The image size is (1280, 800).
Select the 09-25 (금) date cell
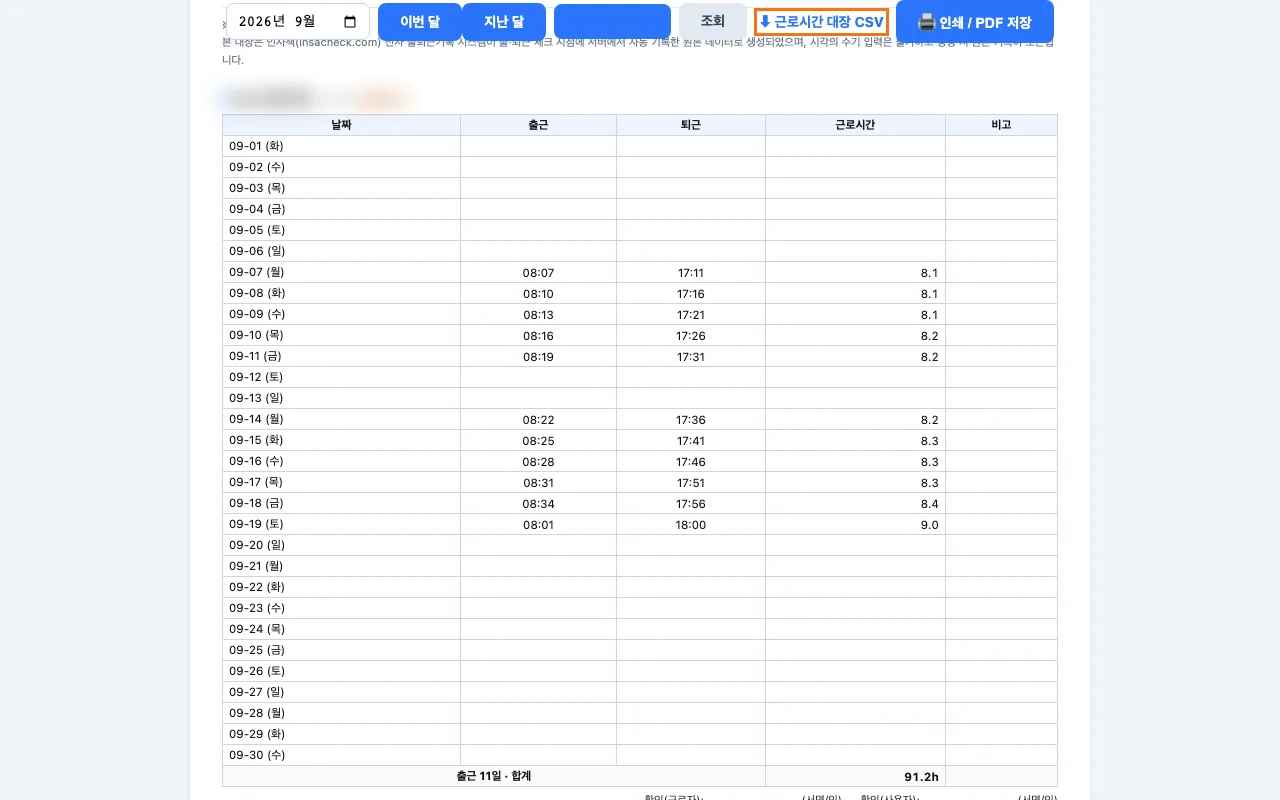pos(341,650)
